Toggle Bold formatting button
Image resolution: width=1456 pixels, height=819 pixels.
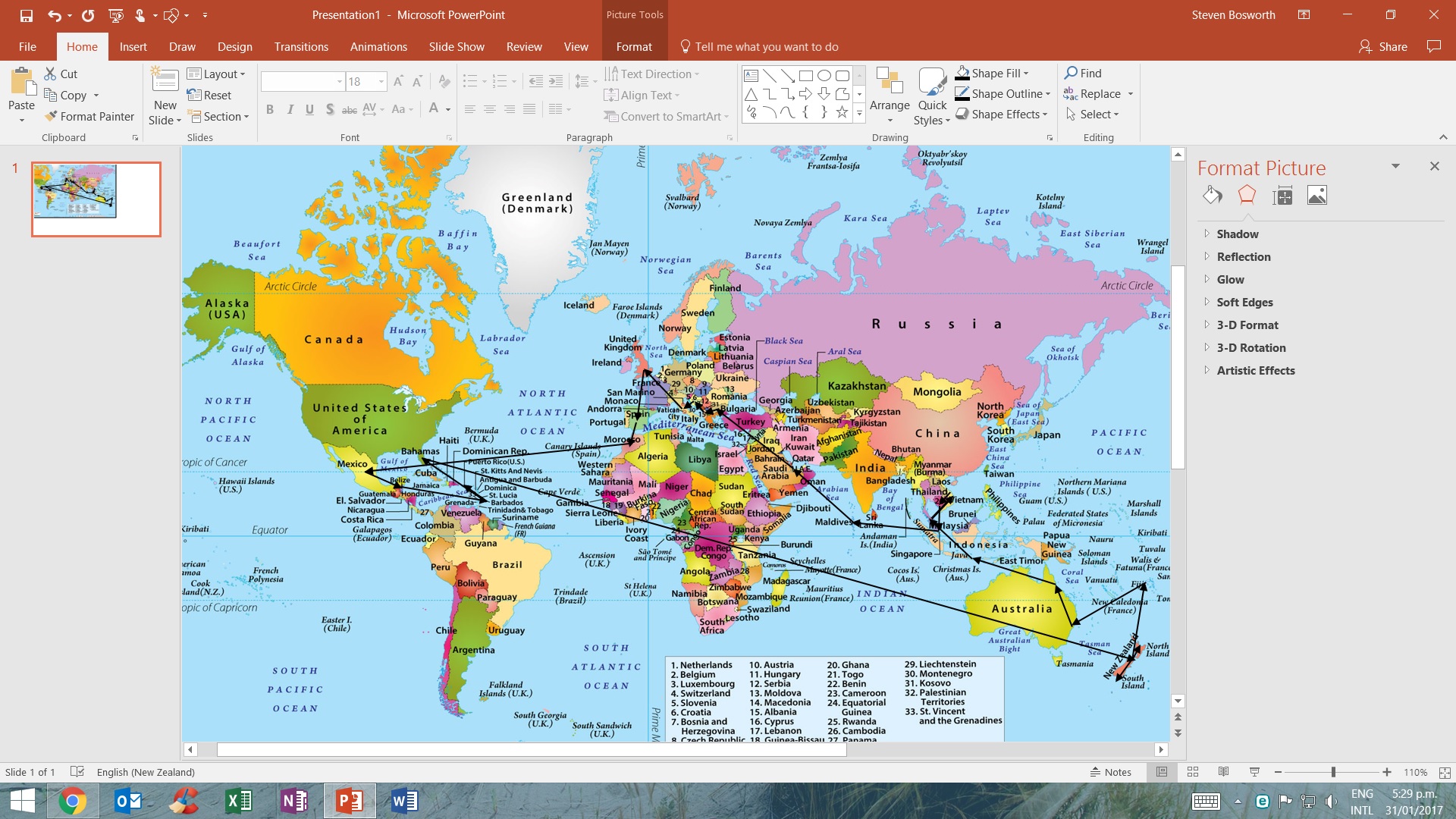point(270,109)
